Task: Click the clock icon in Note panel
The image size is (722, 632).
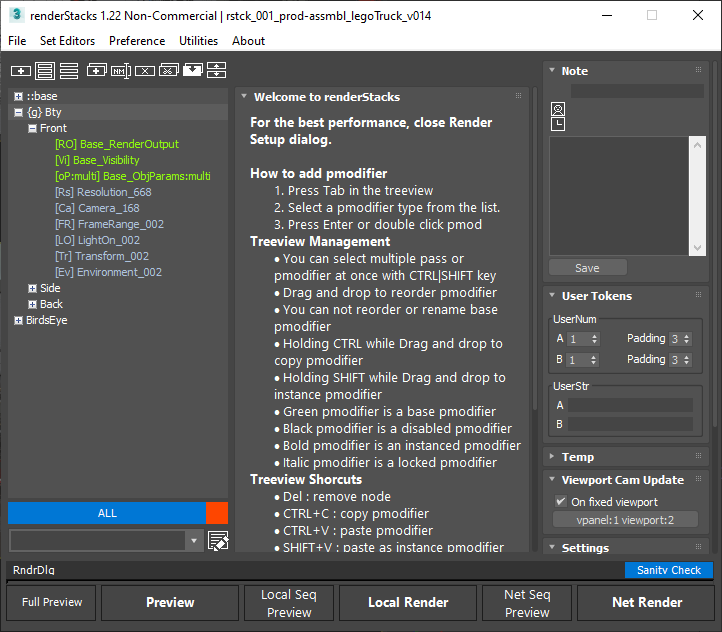Action: pyautogui.click(x=558, y=124)
